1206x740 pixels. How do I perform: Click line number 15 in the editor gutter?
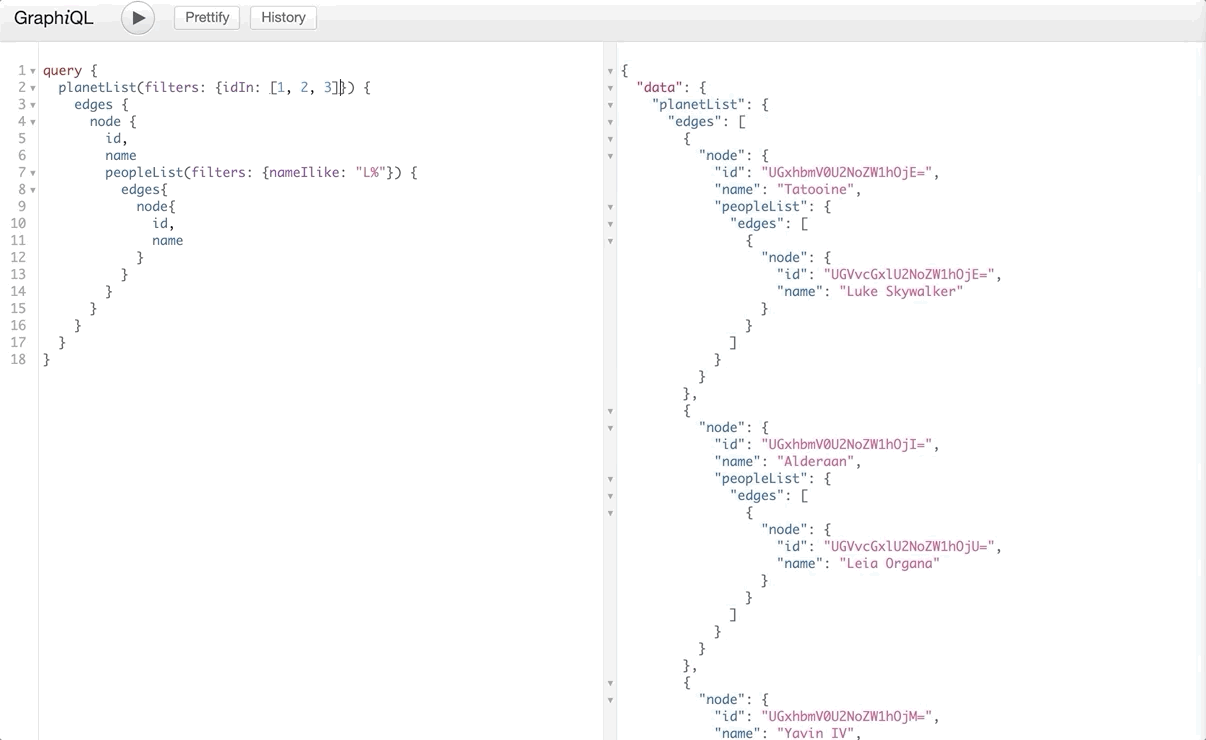[x=18, y=309]
